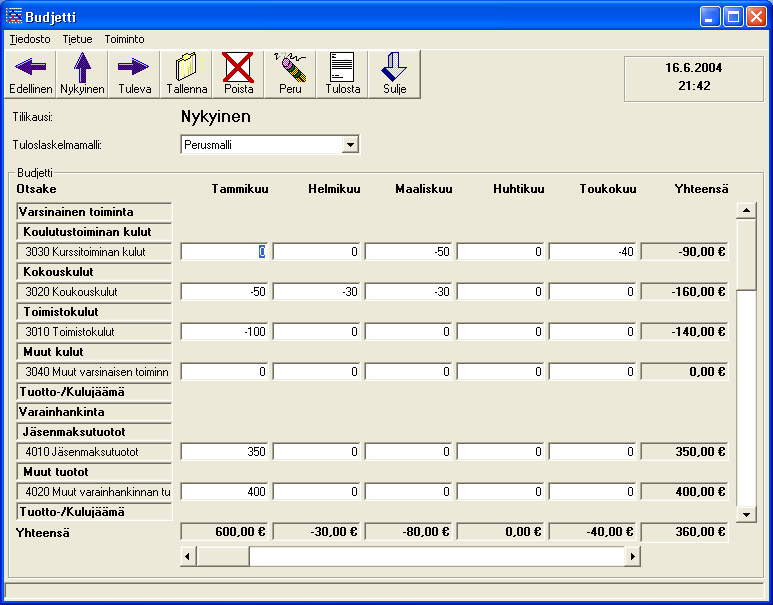Click Tammikuu field for 3020 Koukouskulut
Screen dimensions: 773x605
[x=224, y=292]
